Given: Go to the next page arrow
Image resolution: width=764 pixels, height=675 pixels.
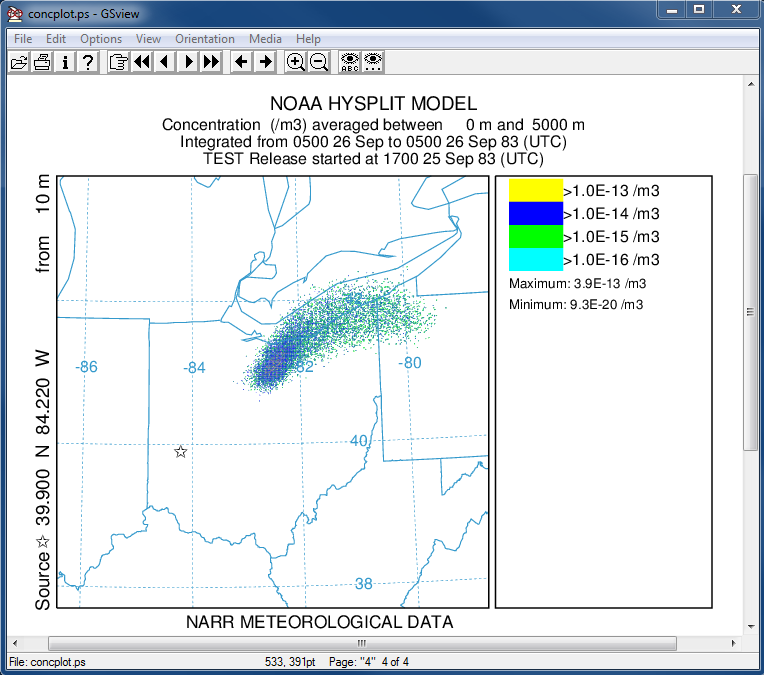Looking at the screenshot, I should click(x=188, y=62).
